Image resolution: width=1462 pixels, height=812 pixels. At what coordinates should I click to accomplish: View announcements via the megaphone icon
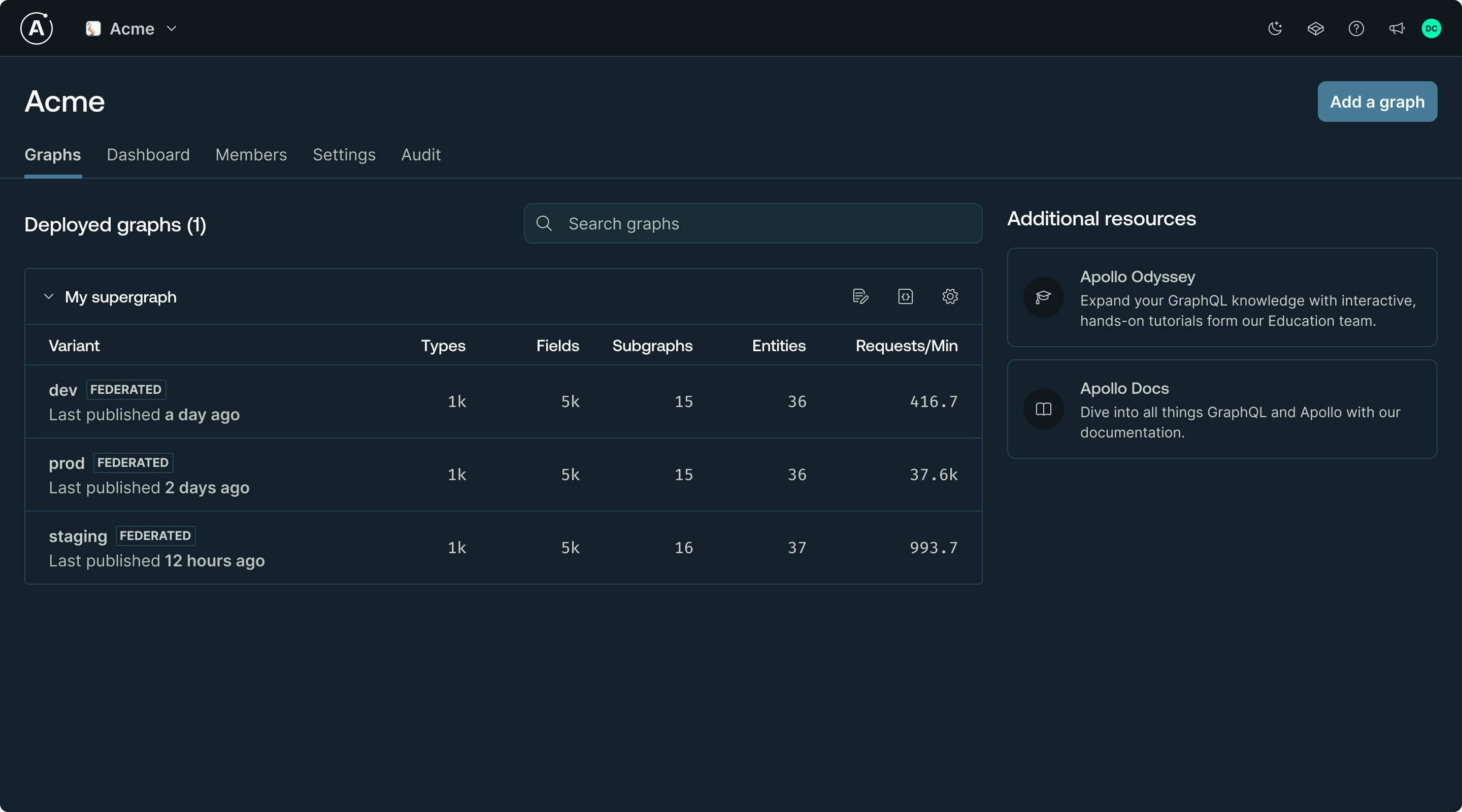click(1397, 28)
